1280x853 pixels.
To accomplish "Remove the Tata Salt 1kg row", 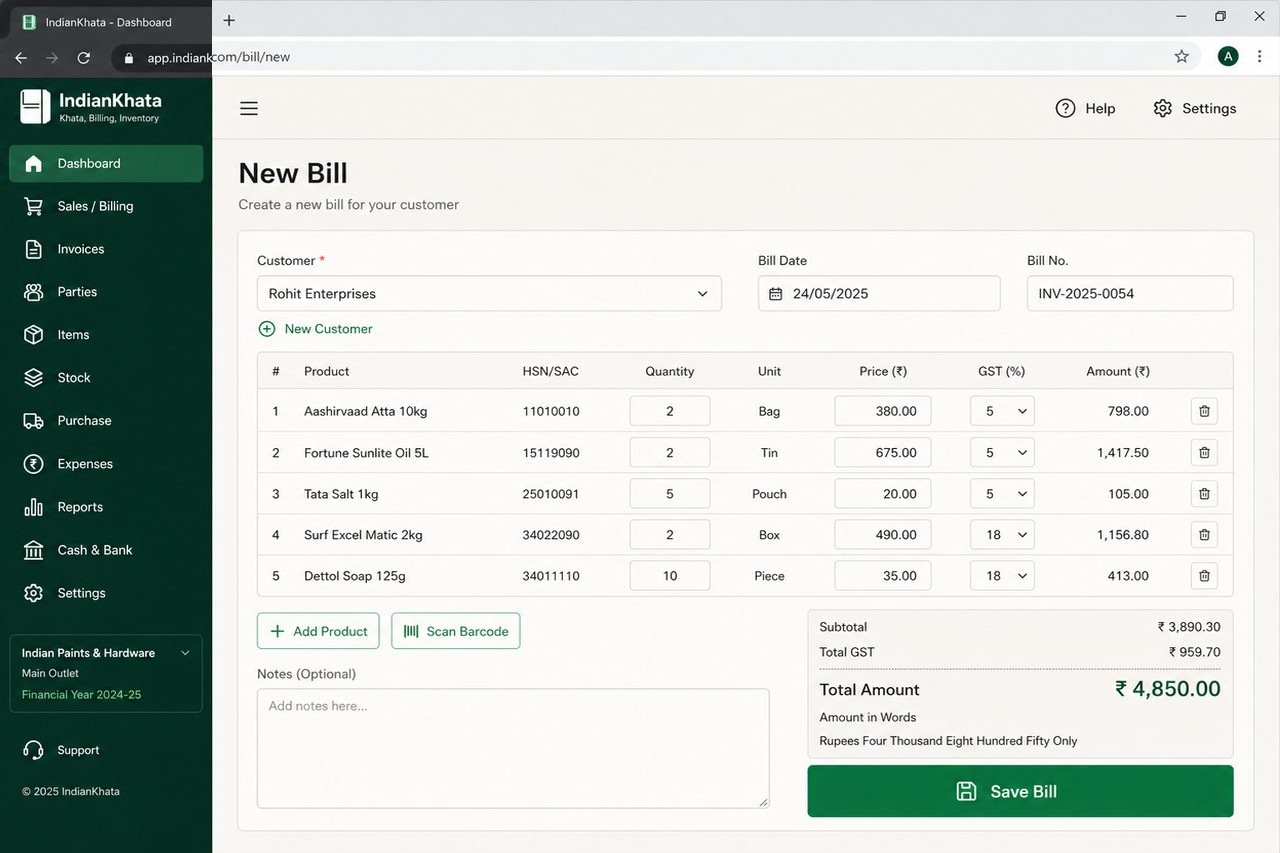I will 1204,494.
